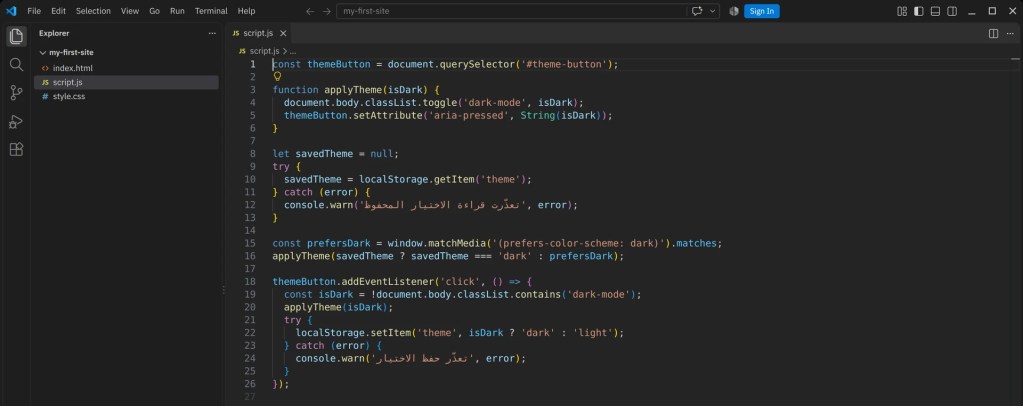The width and height of the screenshot is (1023, 406).
Task: Open Explorer panel More Actions menu
Action: (x=212, y=33)
